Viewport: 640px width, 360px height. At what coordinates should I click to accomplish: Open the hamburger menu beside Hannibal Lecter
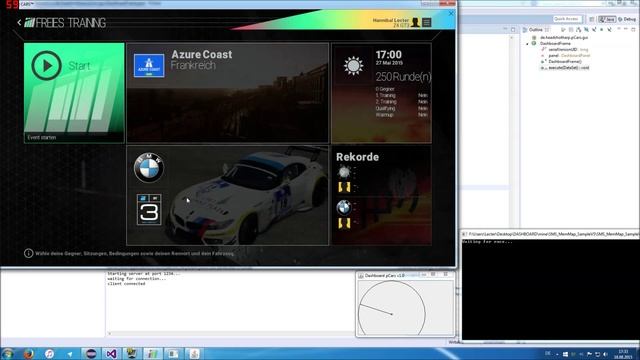tap(427, 22)
